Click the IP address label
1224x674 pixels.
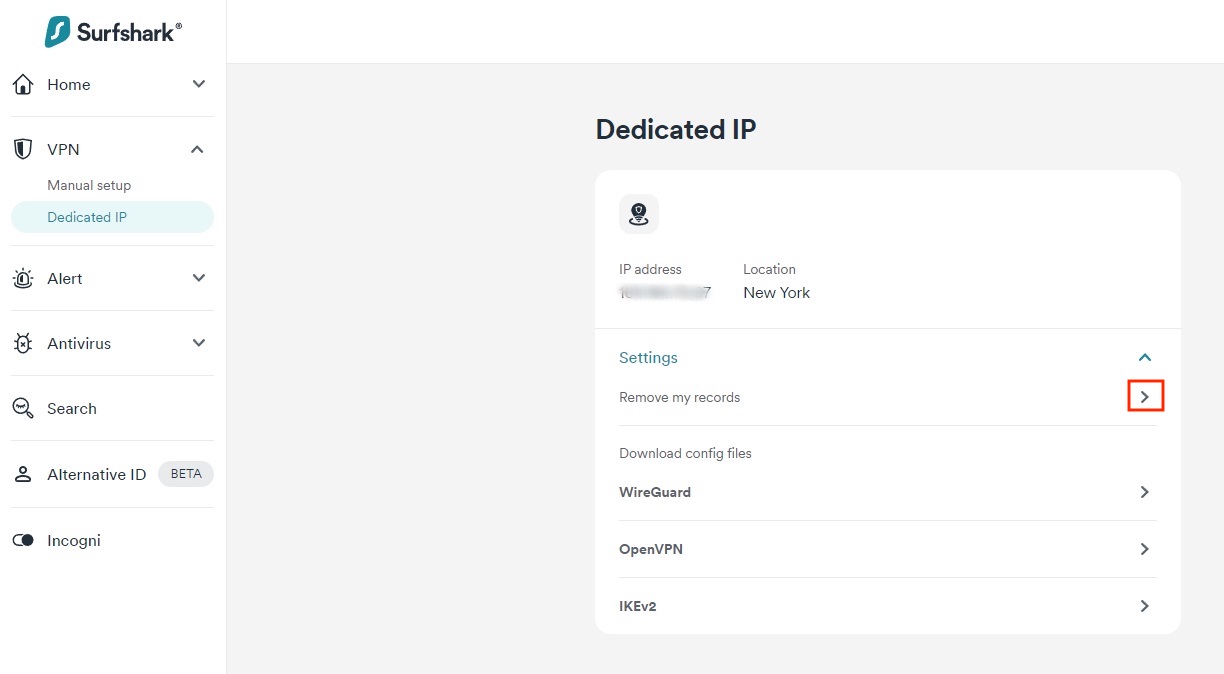[650, 269]
